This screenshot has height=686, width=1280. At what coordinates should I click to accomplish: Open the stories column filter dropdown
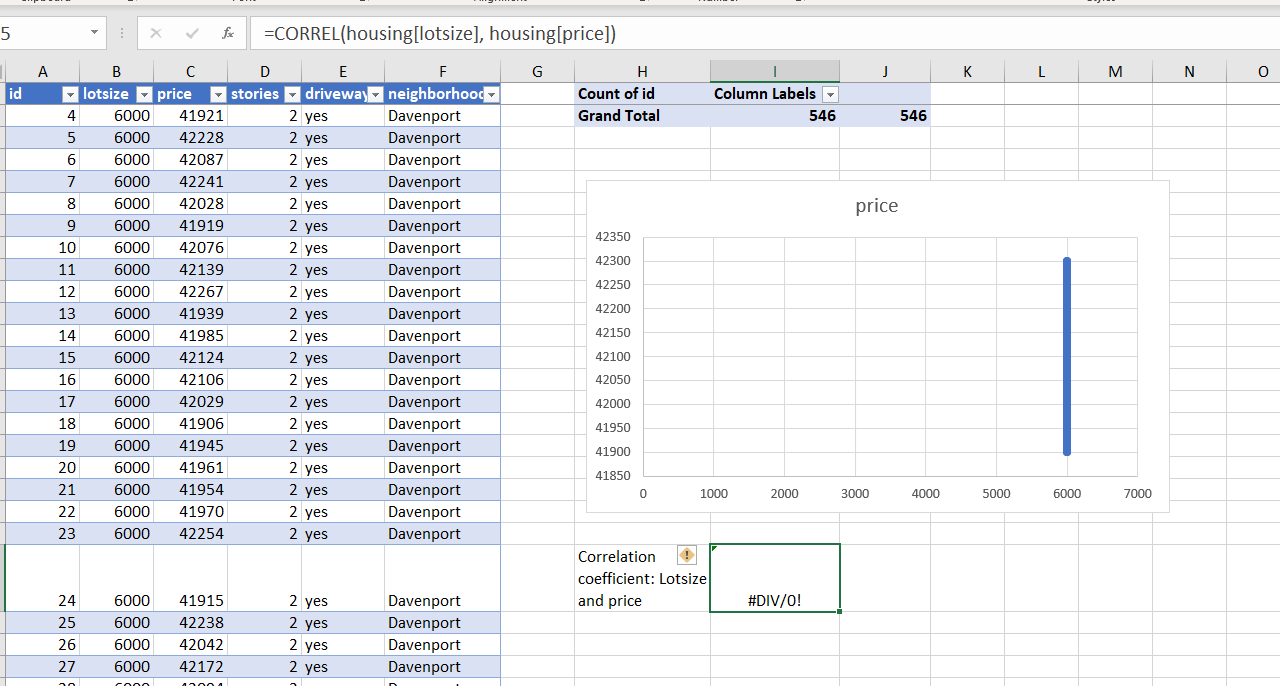(x=292, y=94)
